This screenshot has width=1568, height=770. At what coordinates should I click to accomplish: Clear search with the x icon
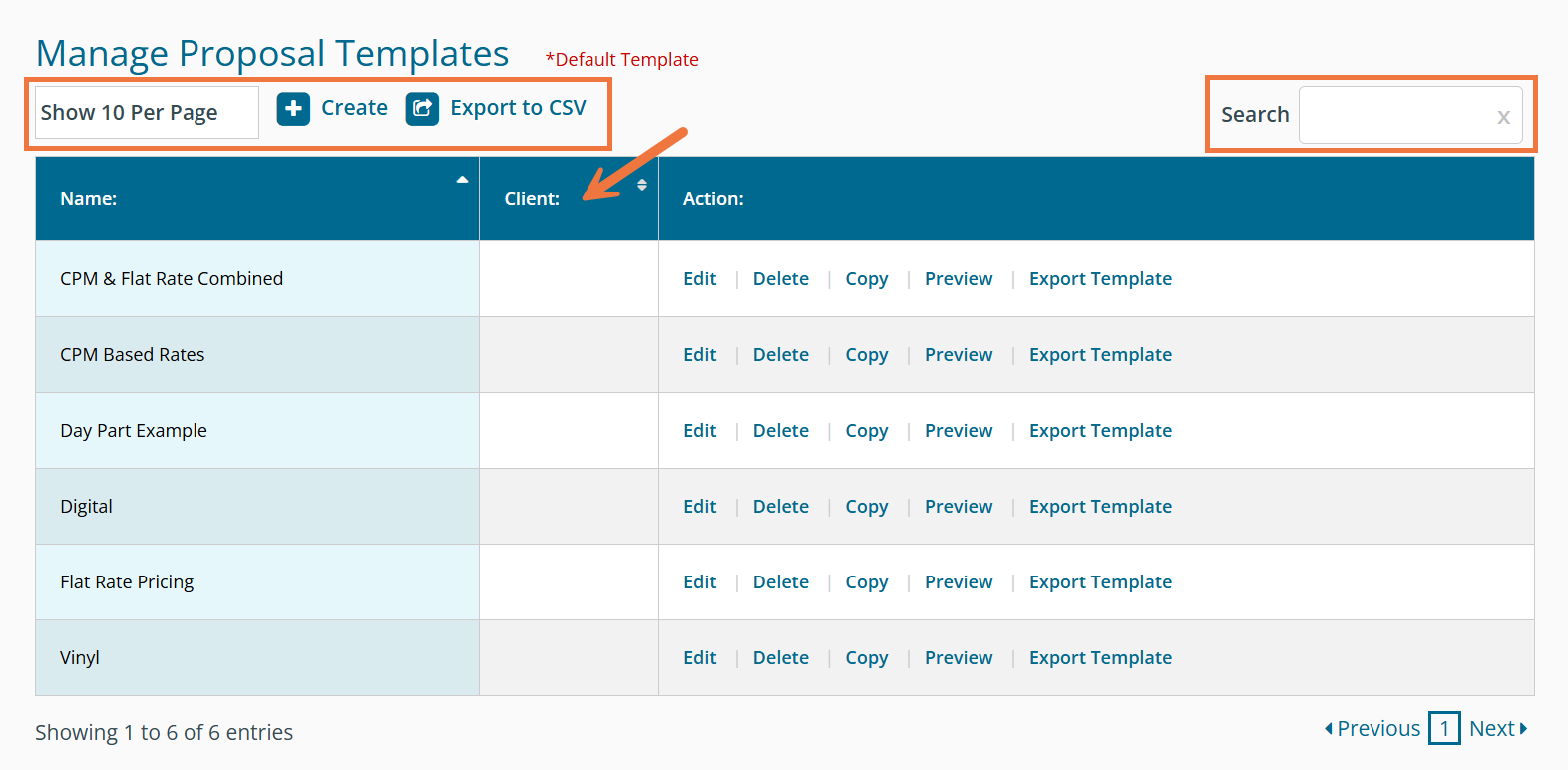(1503, 117)
